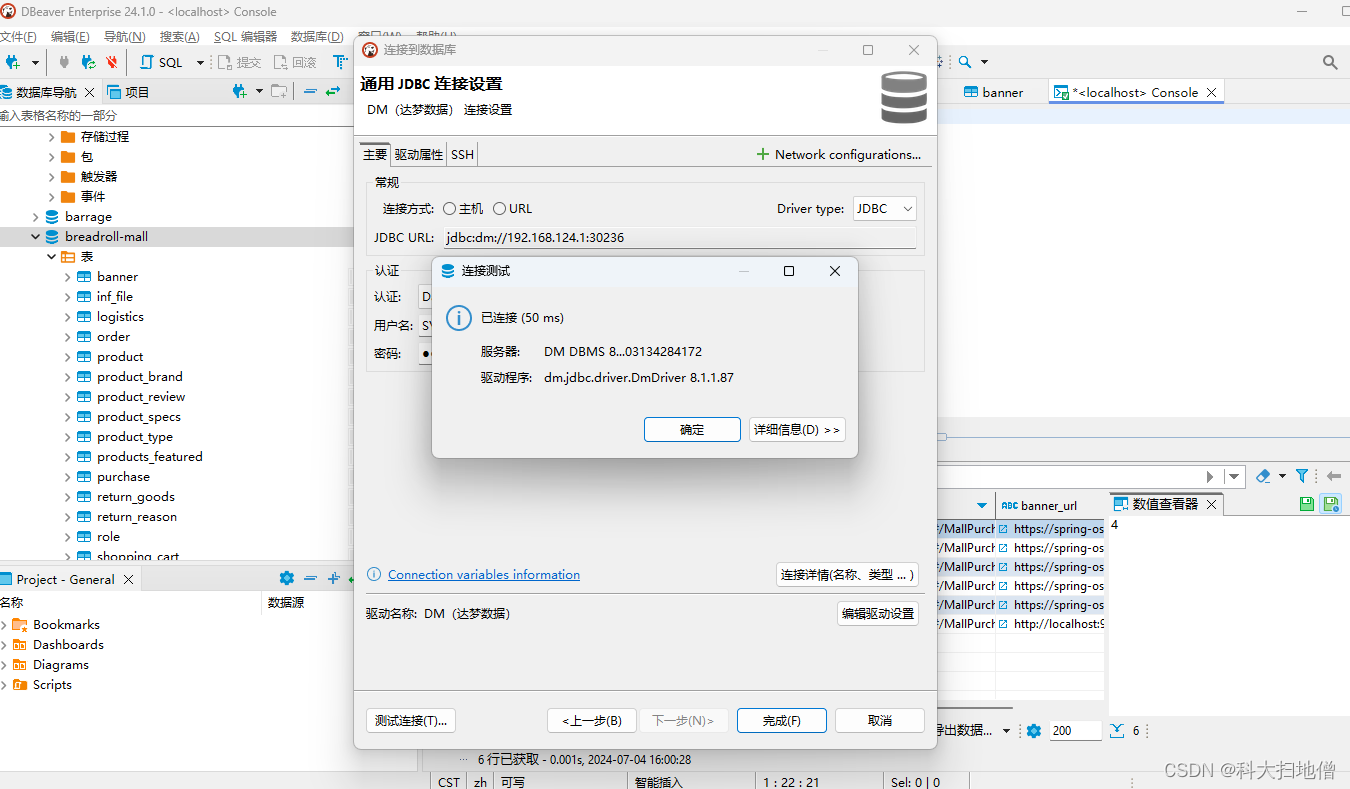Click the Project panel settings gear icon

pos(287,579)
